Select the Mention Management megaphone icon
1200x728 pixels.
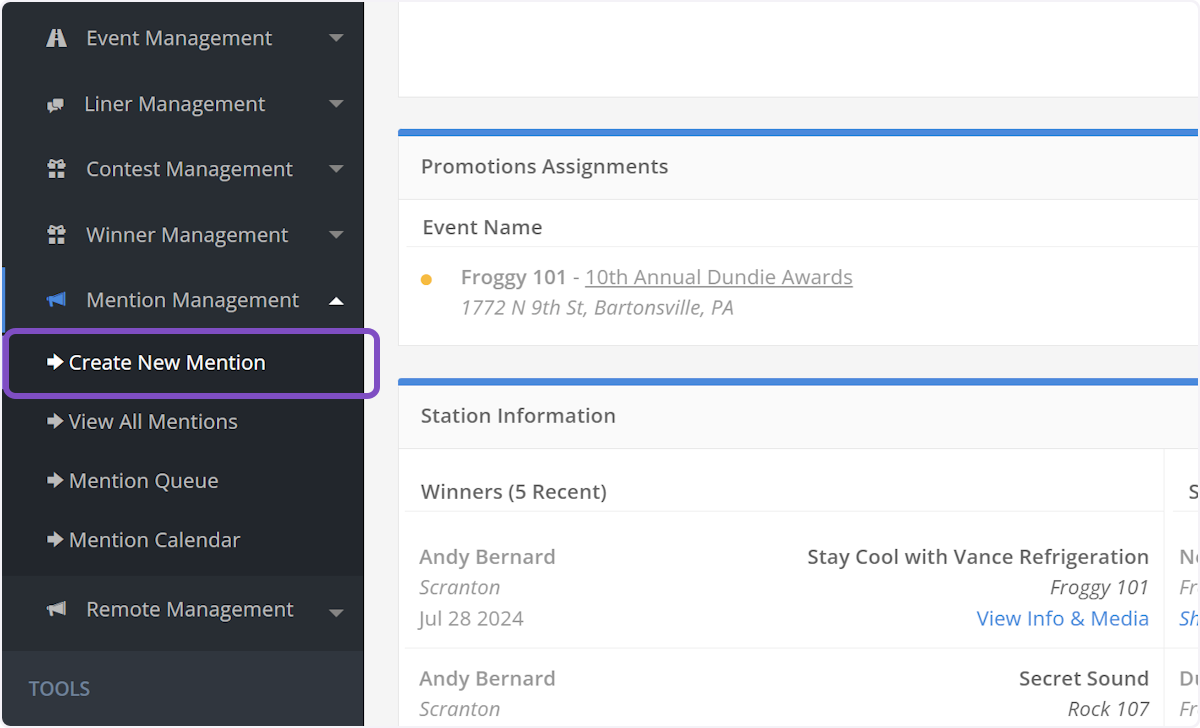click(x=57, y=300)
